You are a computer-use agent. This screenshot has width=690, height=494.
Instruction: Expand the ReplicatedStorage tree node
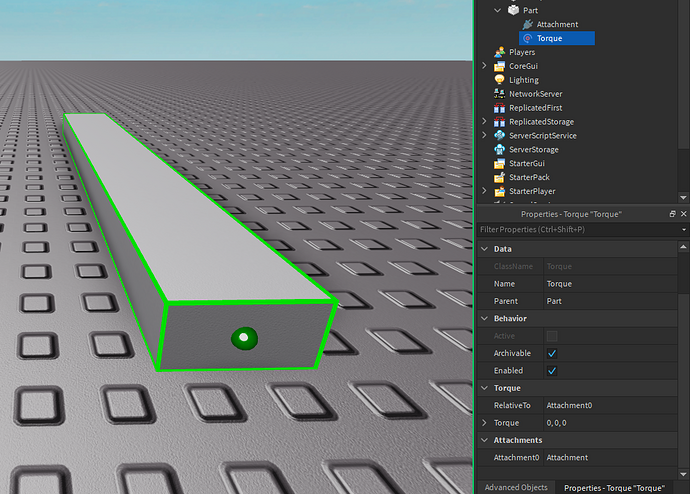[x=484, y=121]
